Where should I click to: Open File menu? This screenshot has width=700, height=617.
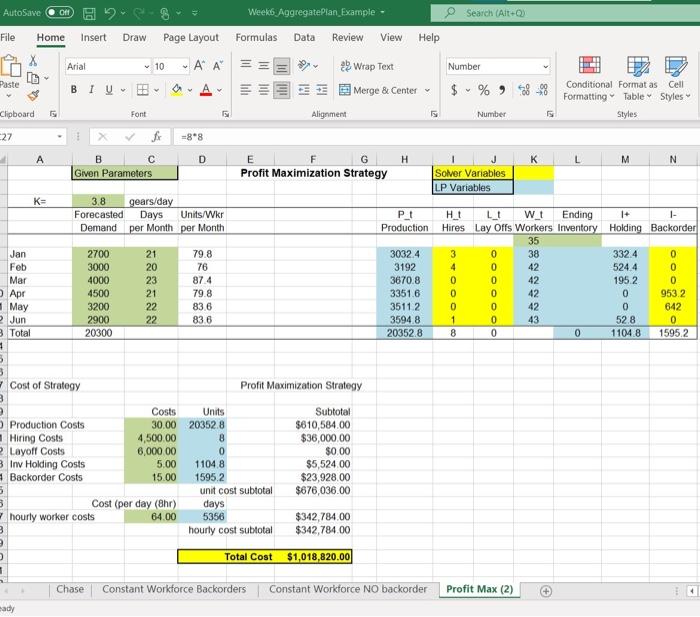click(x=8, y=38)
